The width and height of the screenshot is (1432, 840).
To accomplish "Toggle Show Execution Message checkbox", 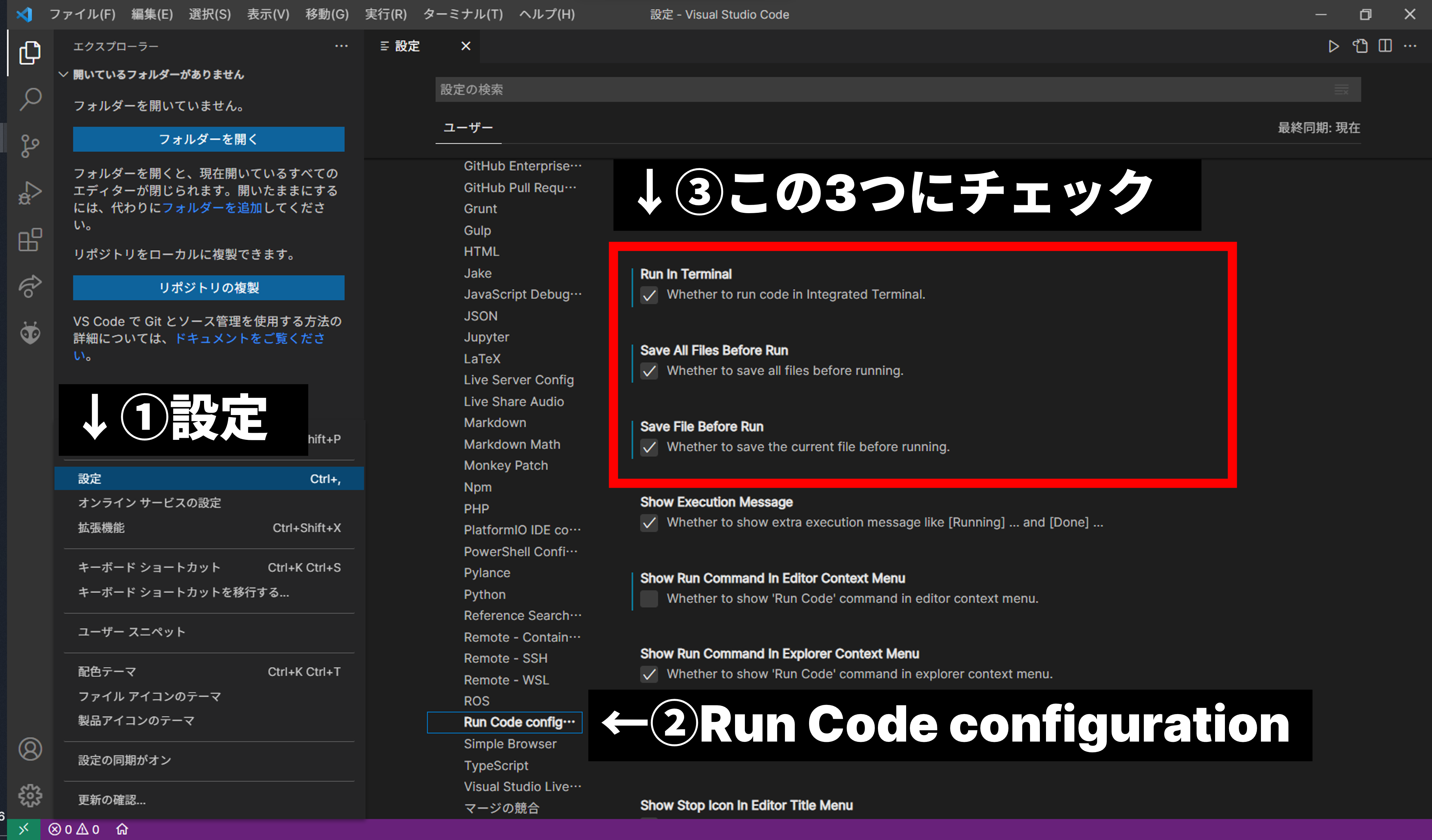I will [649, 523].
